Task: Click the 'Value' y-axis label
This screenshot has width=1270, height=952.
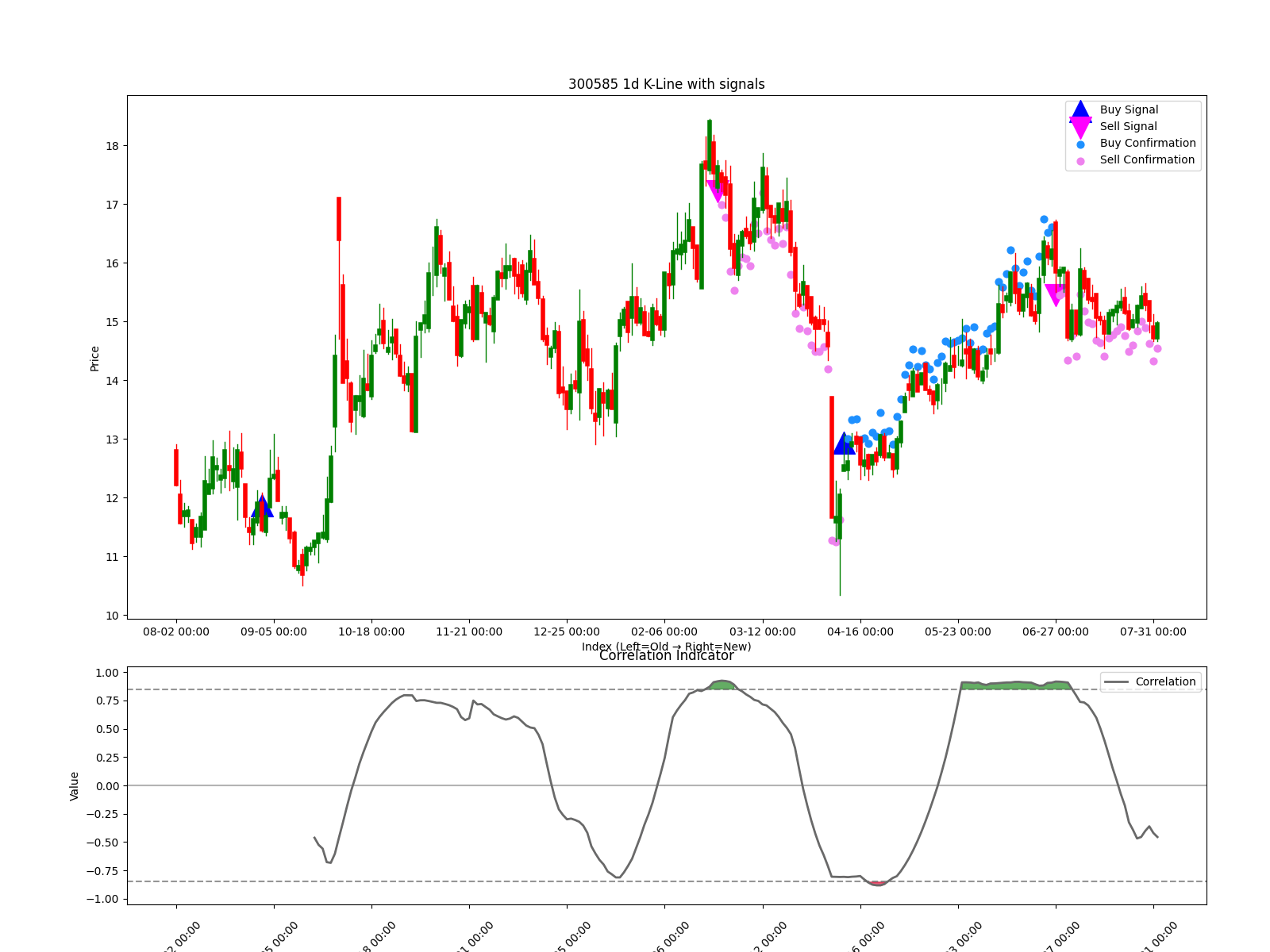Action: coord(75,786)
